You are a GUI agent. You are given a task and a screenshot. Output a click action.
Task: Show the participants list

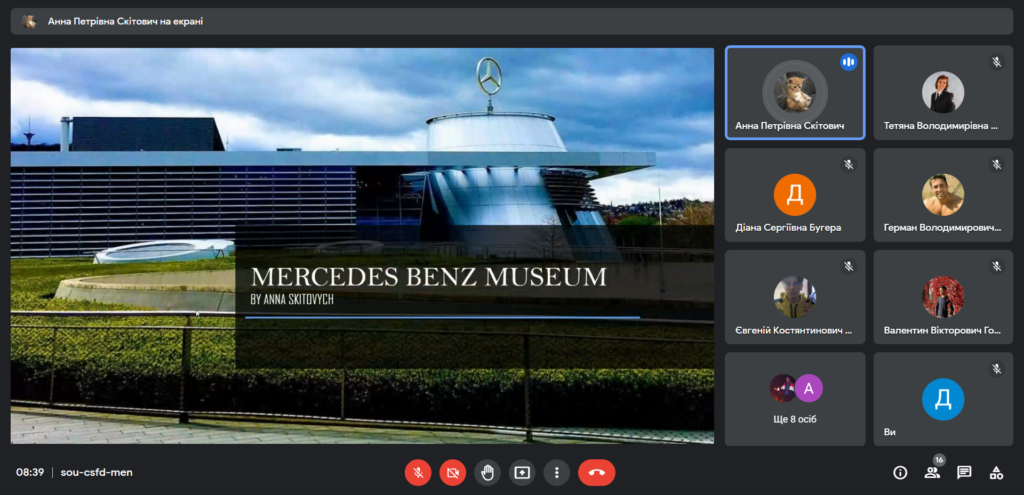point(932,472)
